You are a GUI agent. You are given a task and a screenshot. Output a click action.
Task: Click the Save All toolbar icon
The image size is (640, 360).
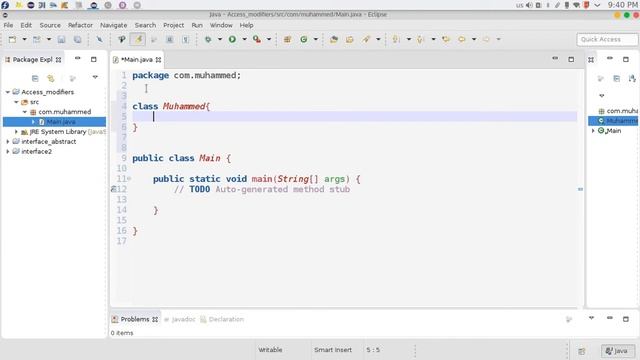coord(77,39)
